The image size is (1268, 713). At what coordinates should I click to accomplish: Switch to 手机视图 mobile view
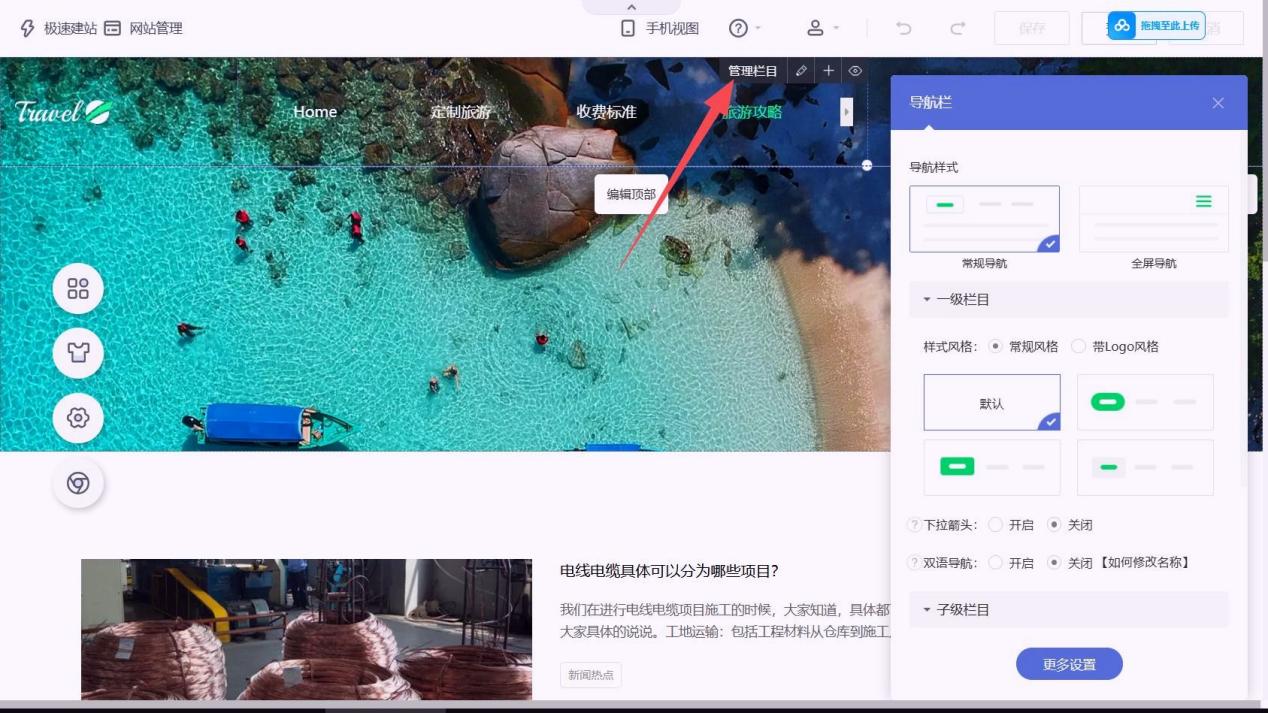pyautogui.click(x=660, y=28)
